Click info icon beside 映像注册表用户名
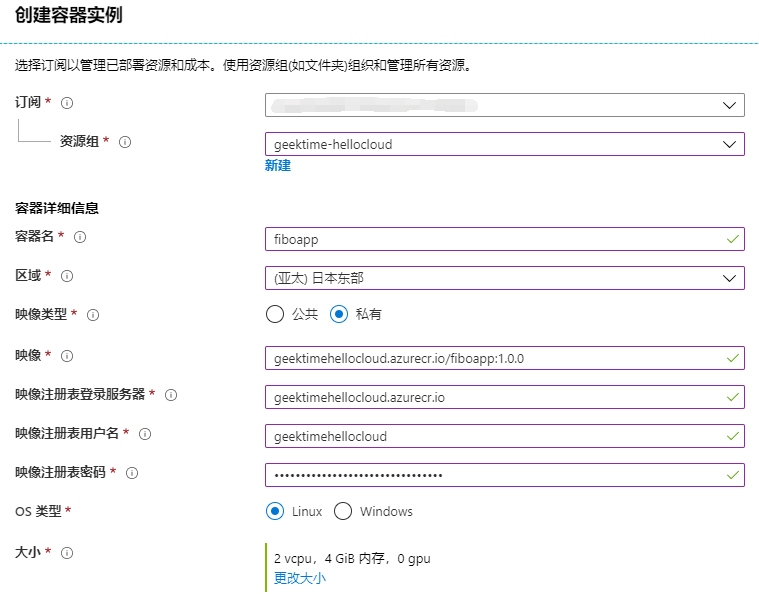 pos(145,434)
